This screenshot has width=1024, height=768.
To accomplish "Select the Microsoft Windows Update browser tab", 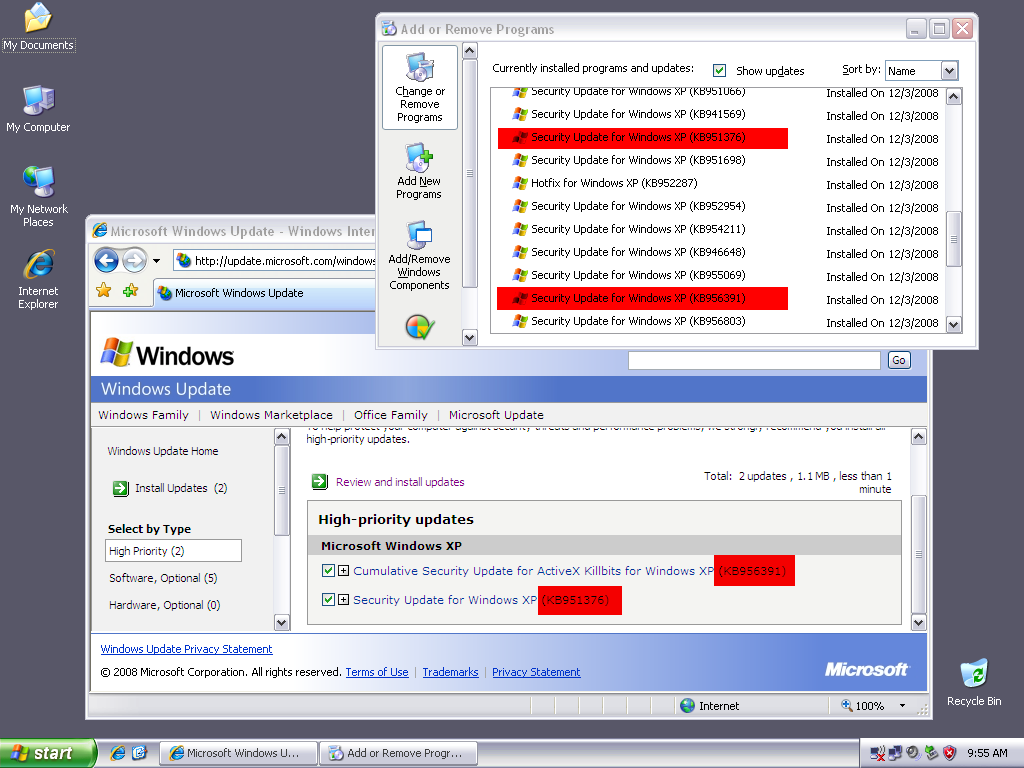I will (x=264, y=293).
